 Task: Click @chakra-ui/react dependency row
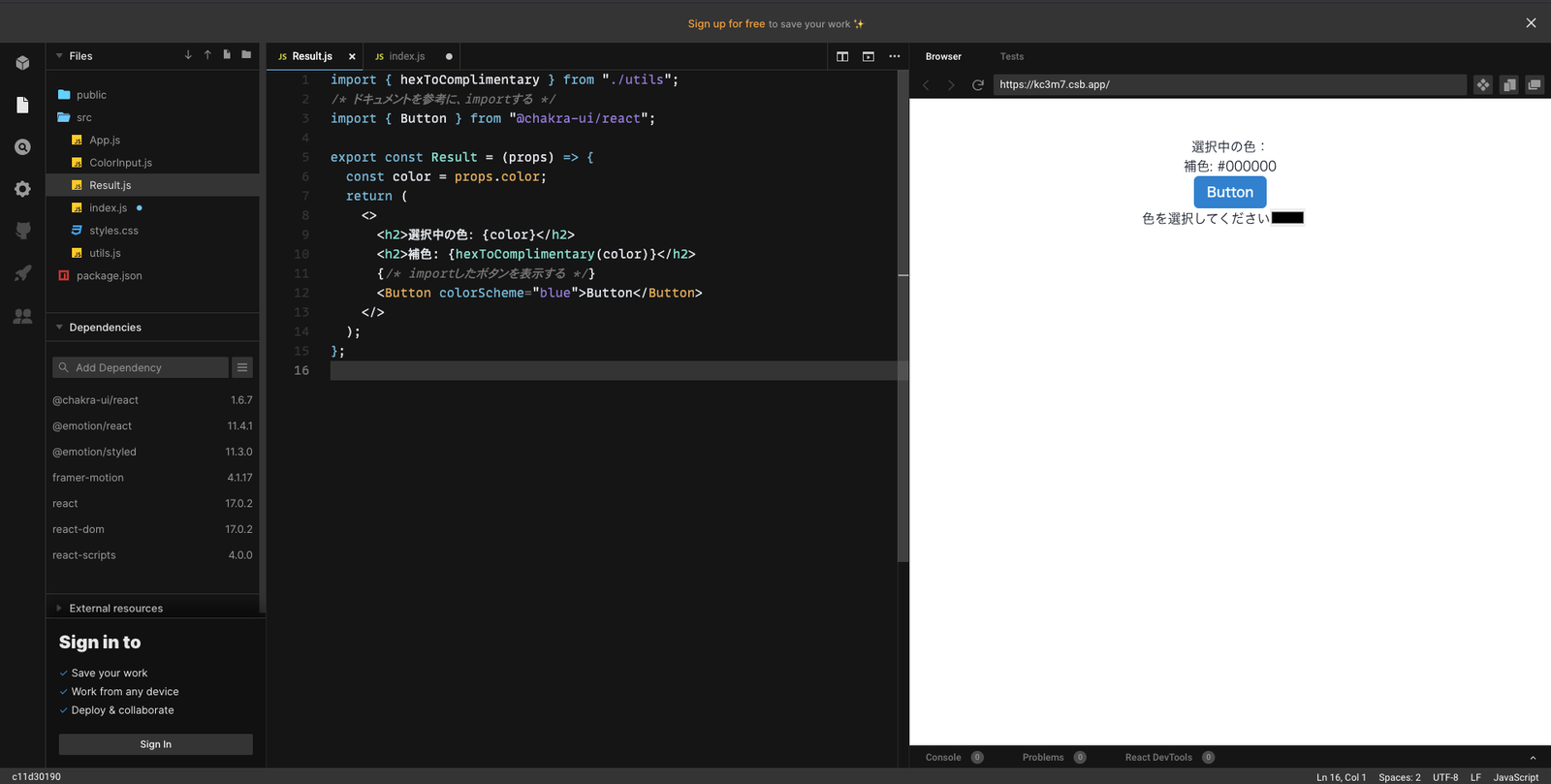152,400
